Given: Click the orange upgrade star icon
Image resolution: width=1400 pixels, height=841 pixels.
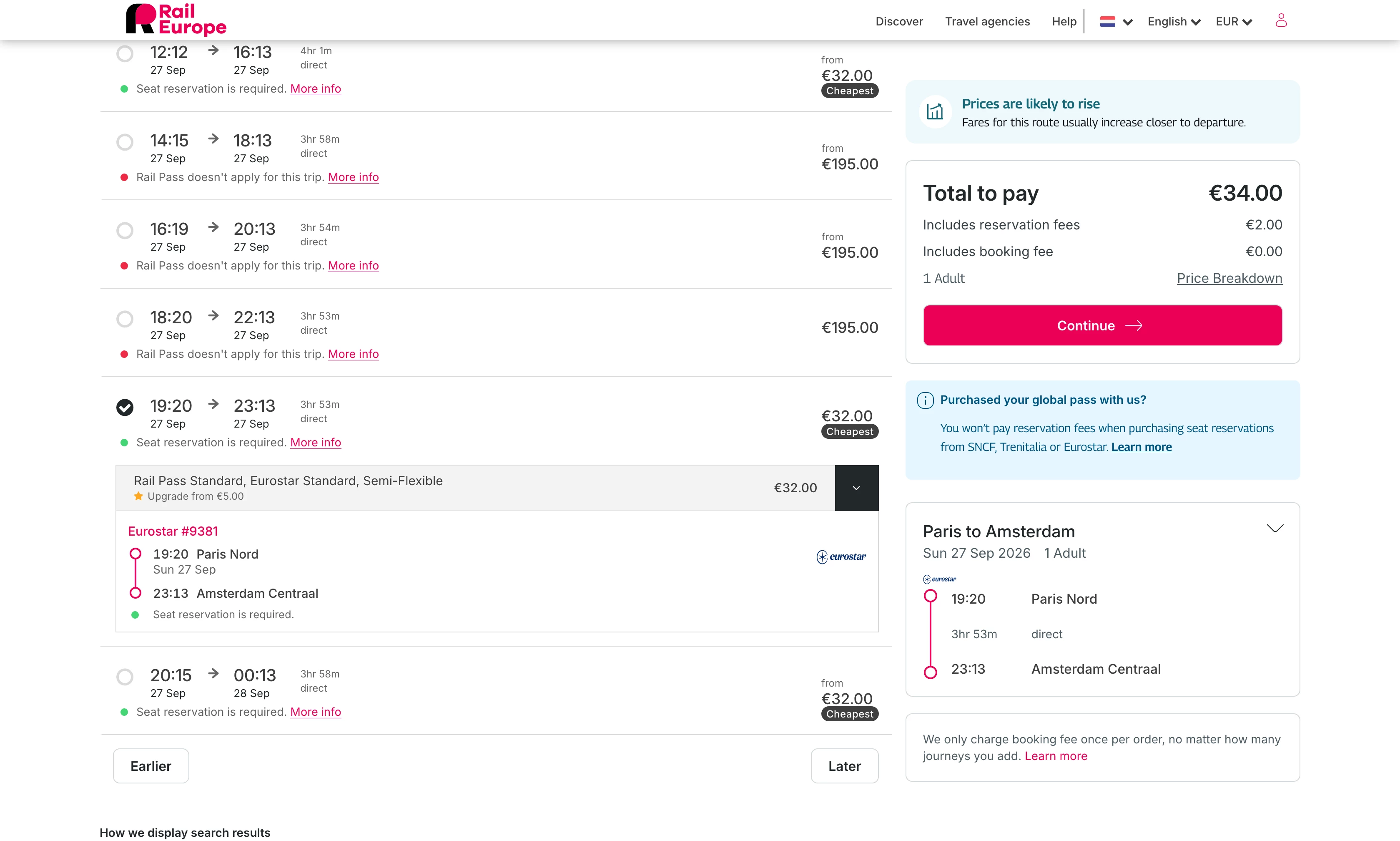Looking at the screenshot, I should point(138,496).
